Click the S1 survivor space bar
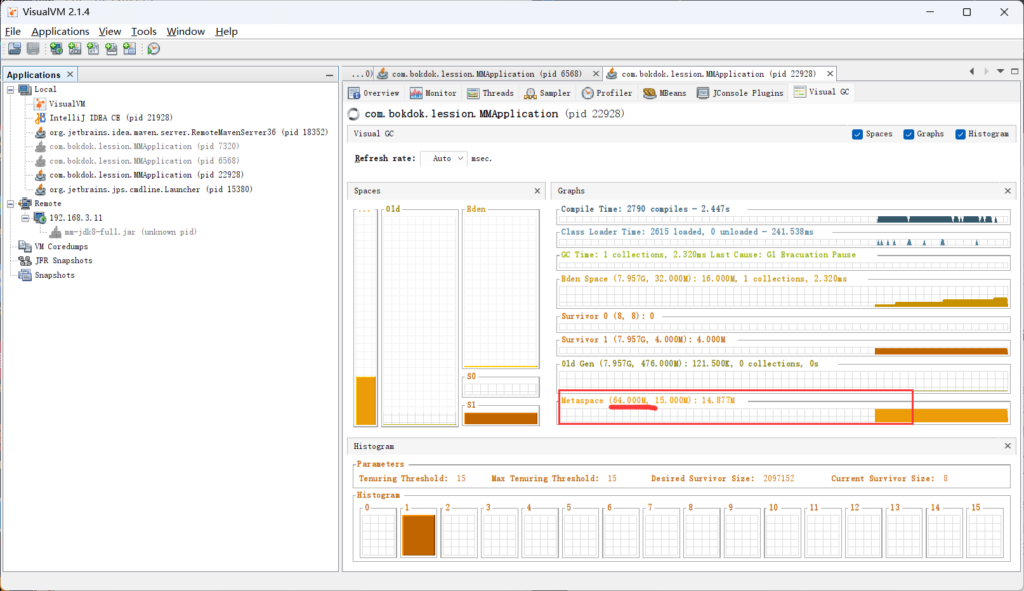1024x591 pixels. tap(501, 418)
